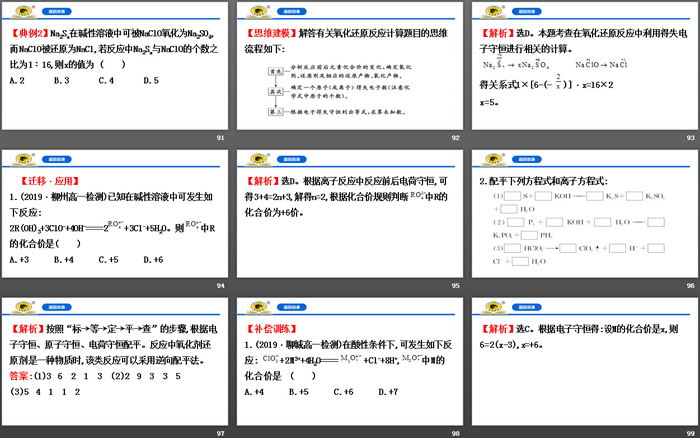Screen dimensions: 700x438
Task: Click the blue pill button on slide 95
Action: 292,159
